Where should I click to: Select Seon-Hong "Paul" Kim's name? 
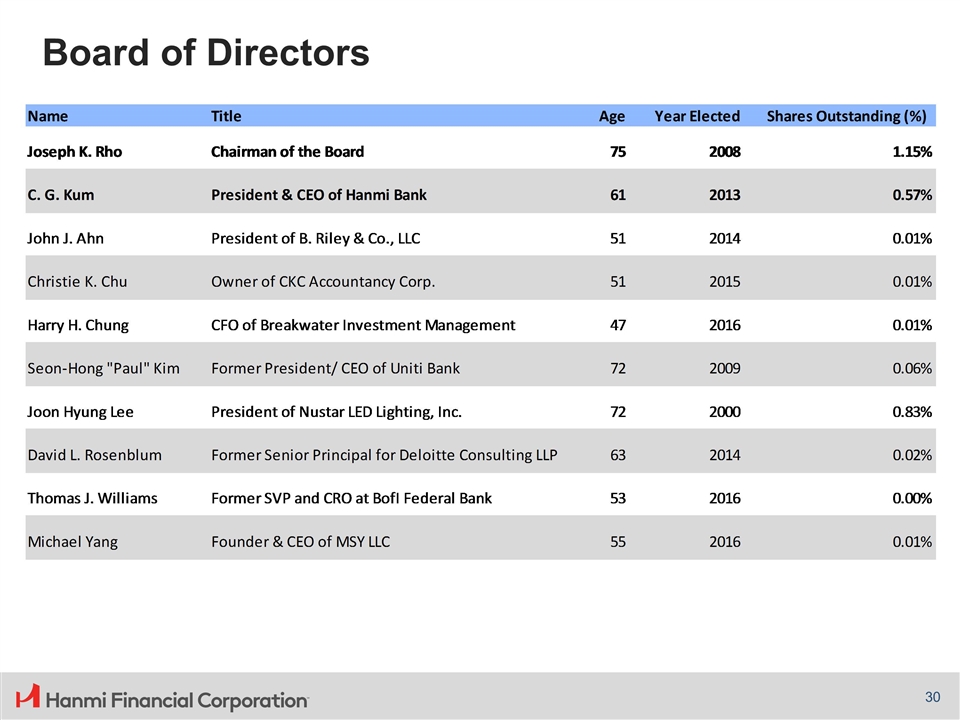click(x=103, y=368)
